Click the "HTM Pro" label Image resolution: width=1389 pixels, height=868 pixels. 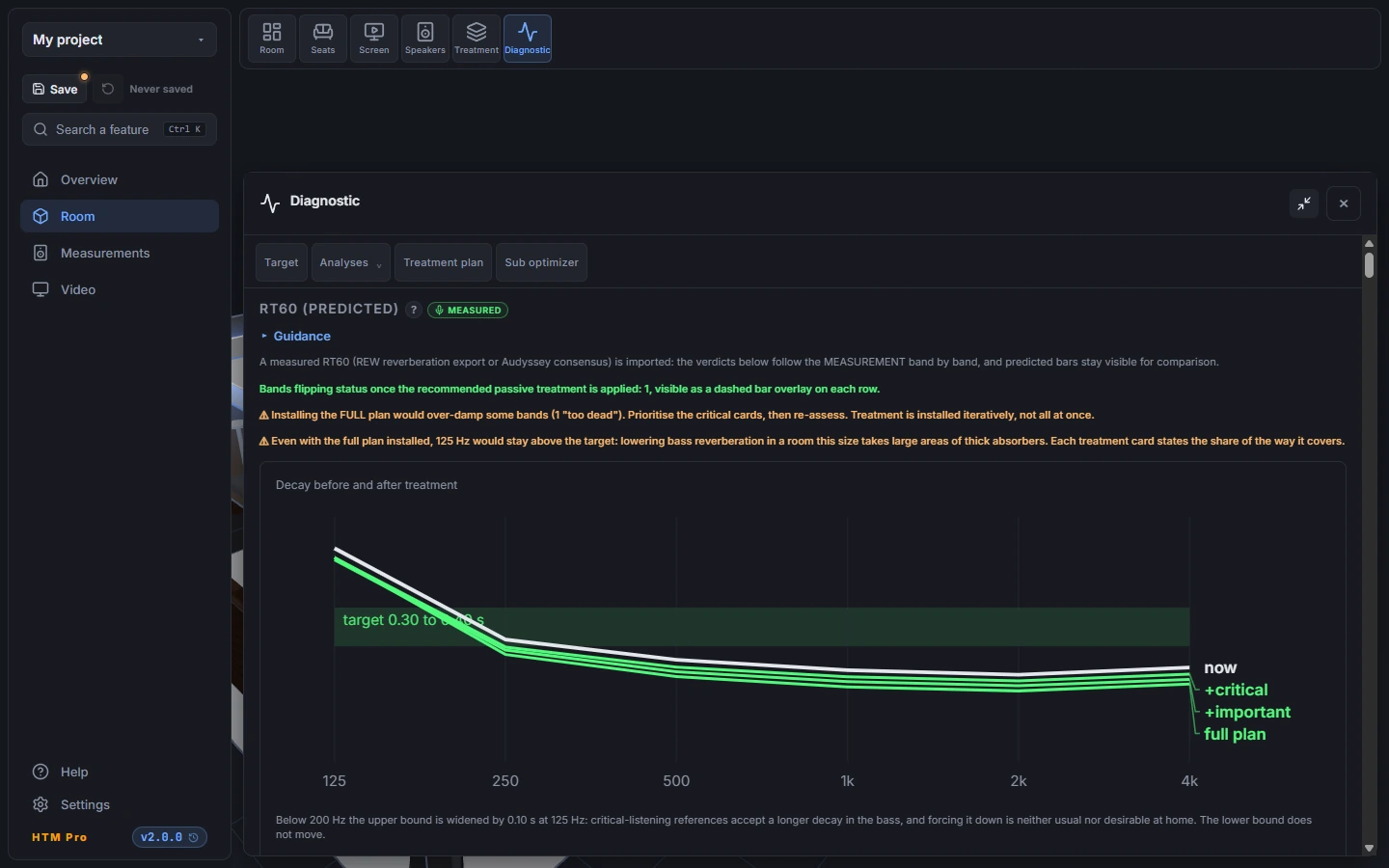pyautogui.click(x=60, y=837)
